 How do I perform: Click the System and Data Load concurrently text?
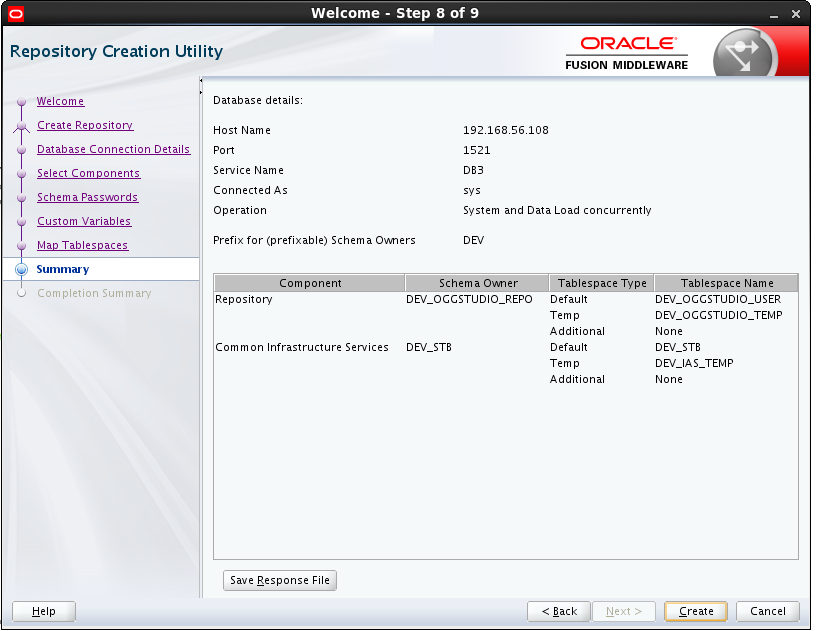pos(557,210)
